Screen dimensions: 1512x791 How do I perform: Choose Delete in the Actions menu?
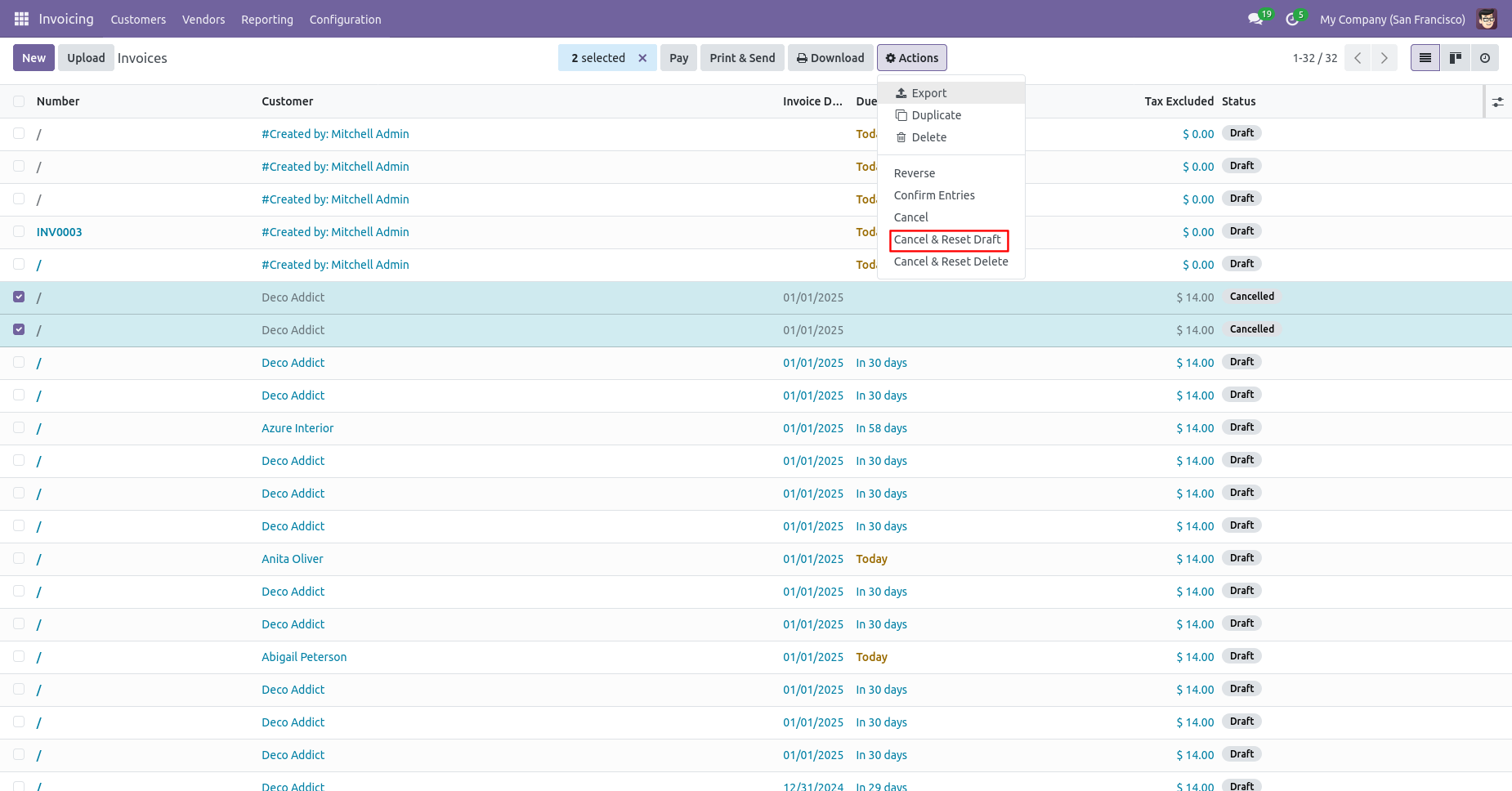951,137
